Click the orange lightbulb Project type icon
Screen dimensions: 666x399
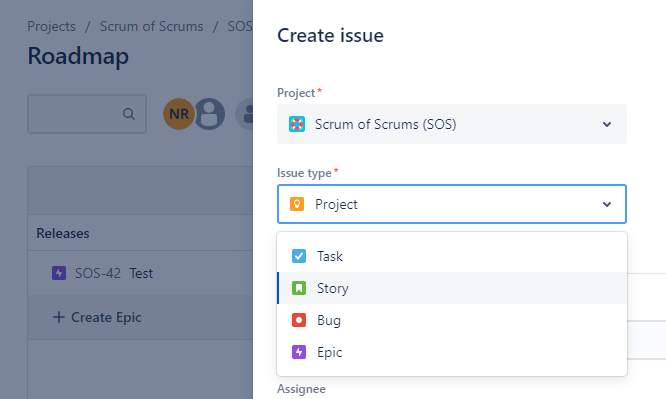point(297,204)
